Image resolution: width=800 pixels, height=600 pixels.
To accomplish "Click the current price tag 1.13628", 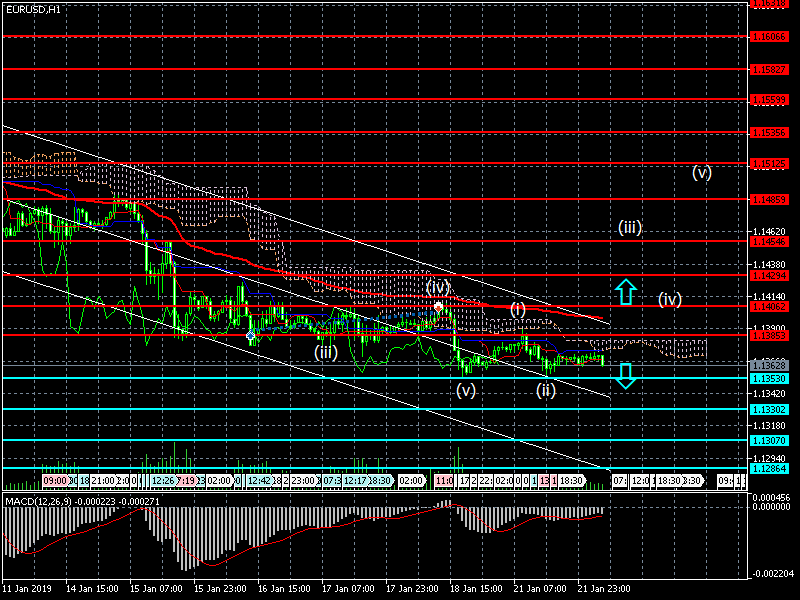I will click(773, 366).
